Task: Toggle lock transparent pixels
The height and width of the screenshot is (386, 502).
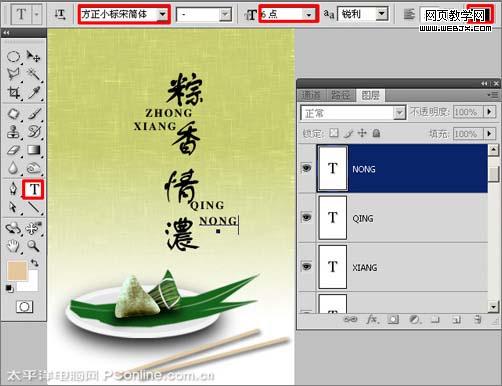Action: [333, 133]
